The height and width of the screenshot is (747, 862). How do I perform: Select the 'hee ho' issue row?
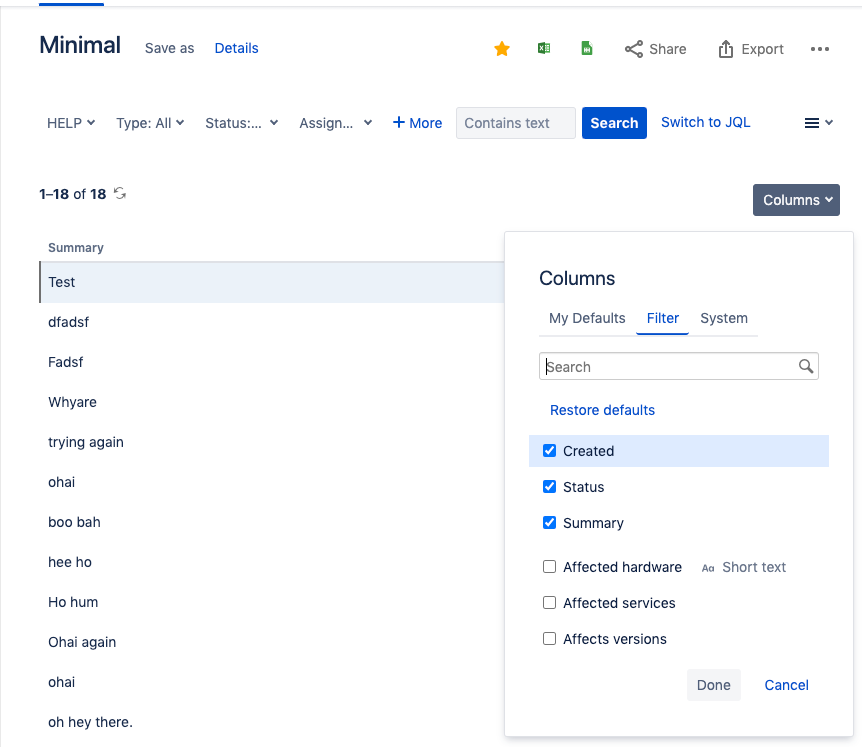coord(272,562)
